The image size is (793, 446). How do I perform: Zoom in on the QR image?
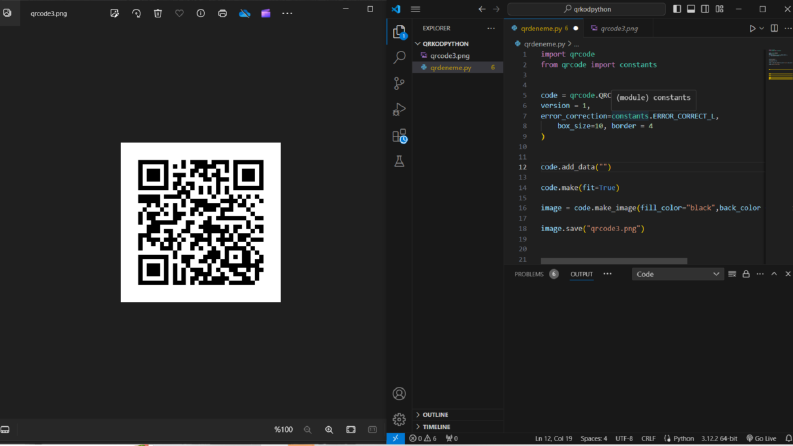click(329, 430)
